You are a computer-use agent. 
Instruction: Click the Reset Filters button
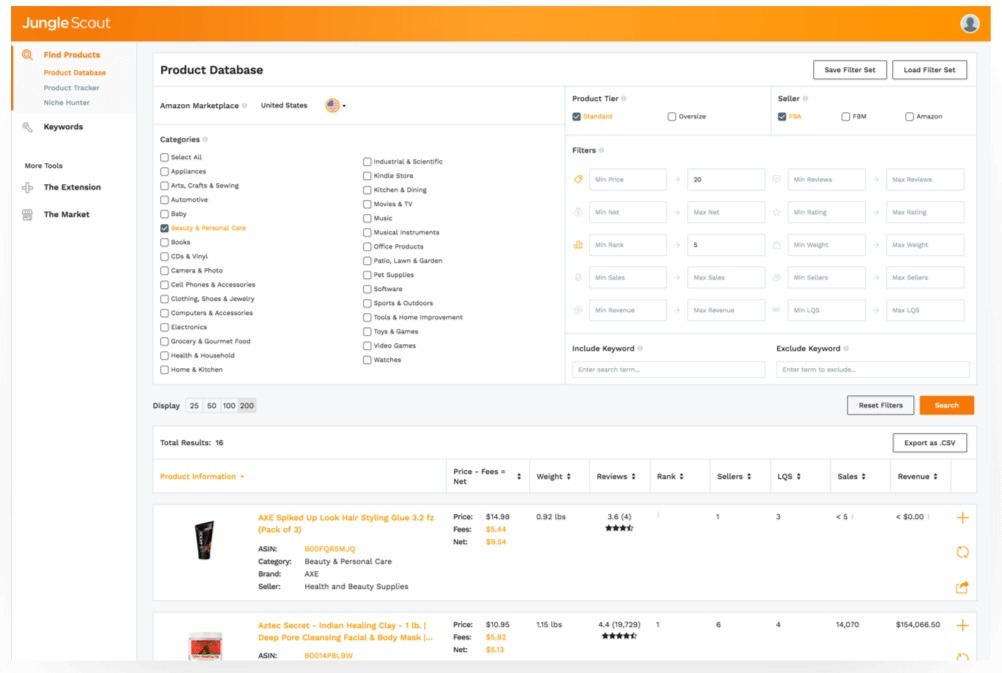click(881, 405)
